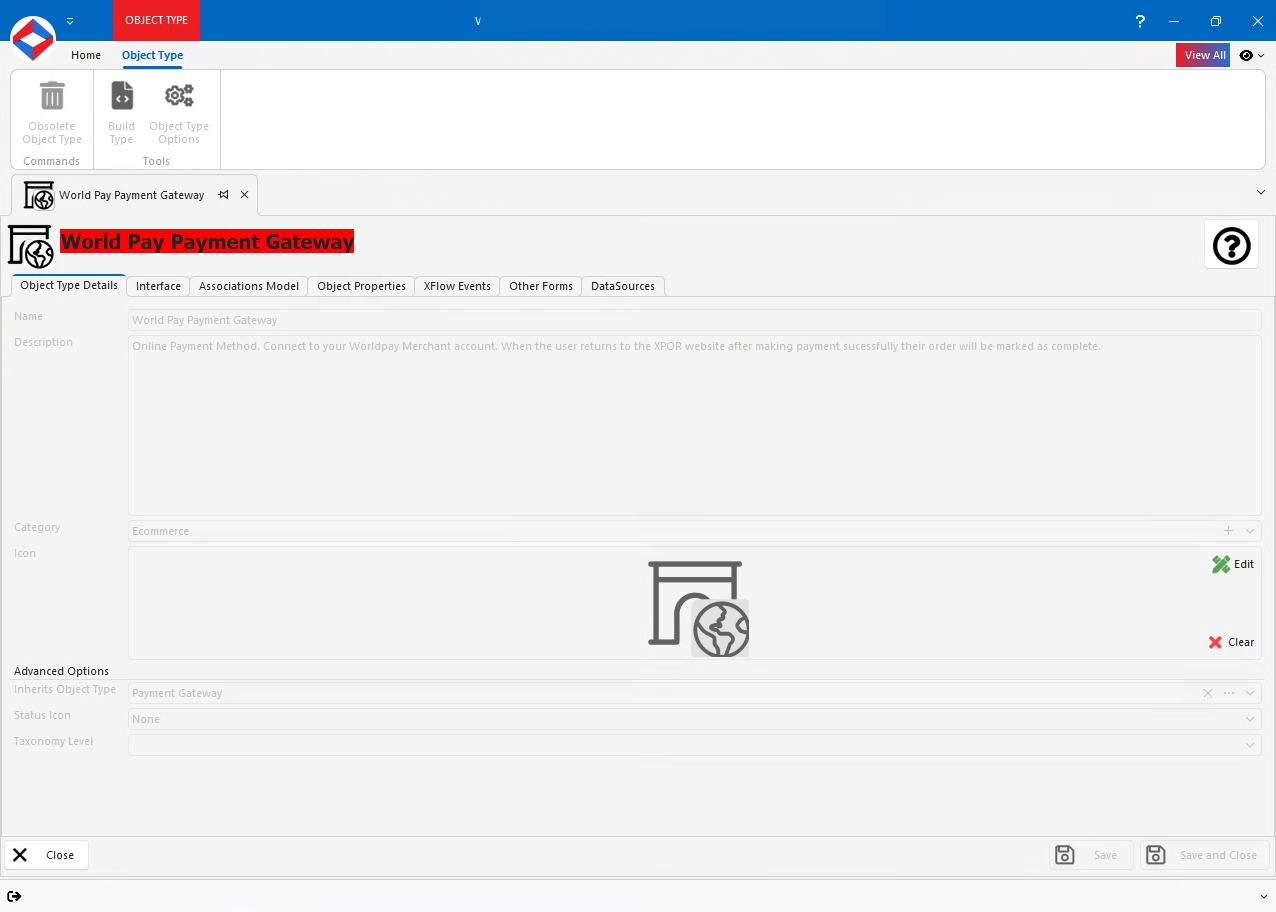Unpin the World Pay Payment Gateway tab
Image resolution: width=1276 pixels, height=912 pixels.
223,195
